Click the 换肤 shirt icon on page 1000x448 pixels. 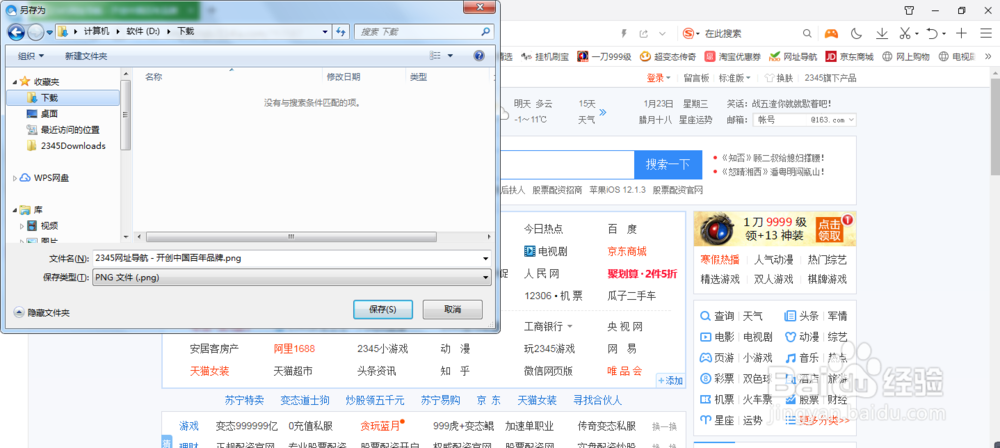tap(769, 78)
